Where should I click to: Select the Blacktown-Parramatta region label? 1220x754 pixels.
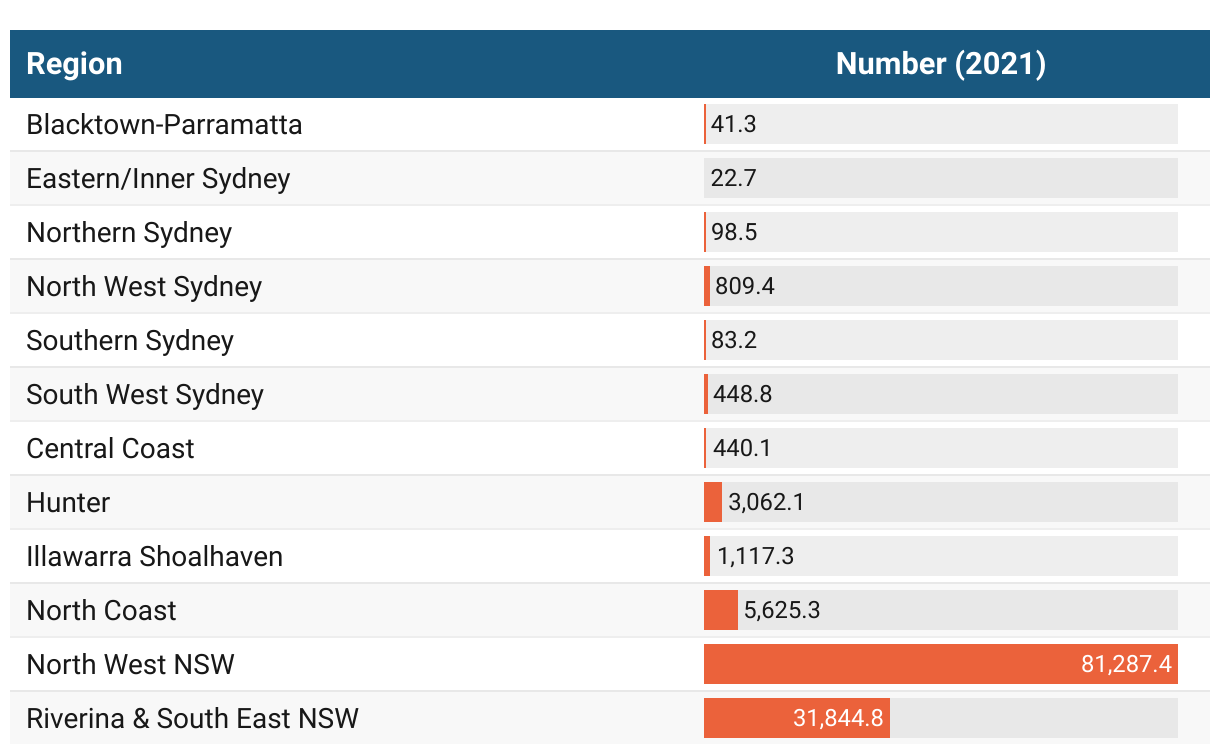tap(164, 125)
